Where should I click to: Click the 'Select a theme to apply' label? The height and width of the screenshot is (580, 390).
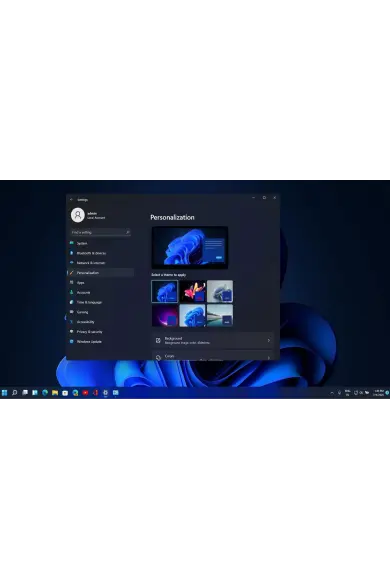tap(169, 275)
